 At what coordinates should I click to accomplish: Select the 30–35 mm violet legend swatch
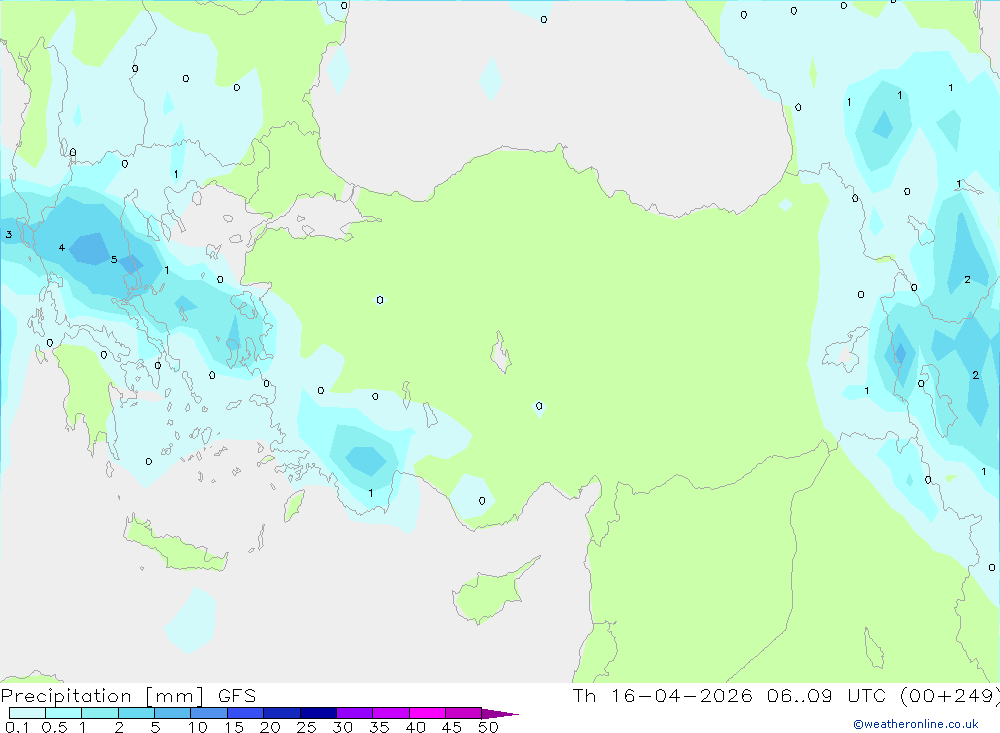(355, 713)
